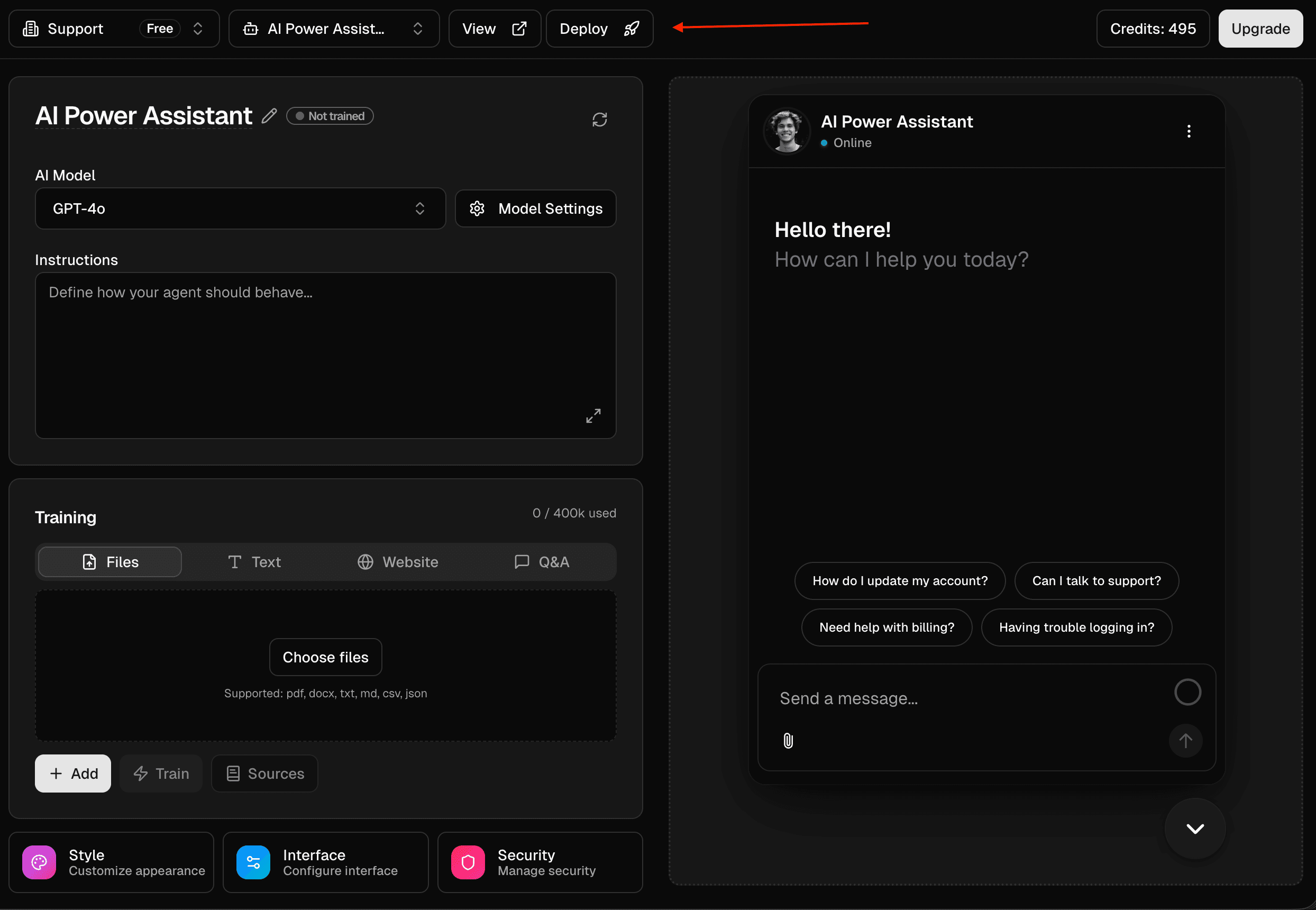Open the three-dot chat menu

(x=1189, y=132)
